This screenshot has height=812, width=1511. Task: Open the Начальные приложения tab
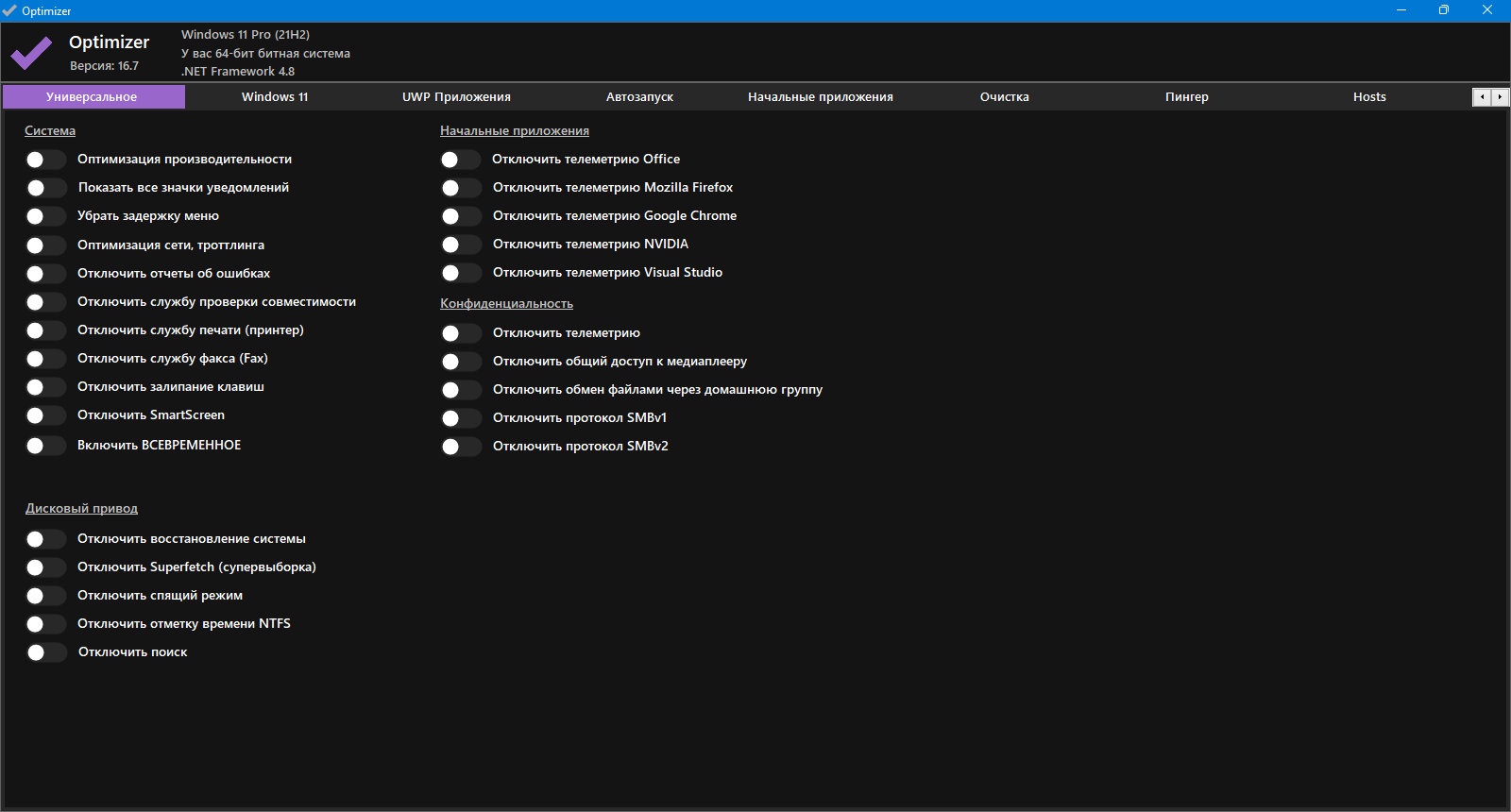[821, 96]
